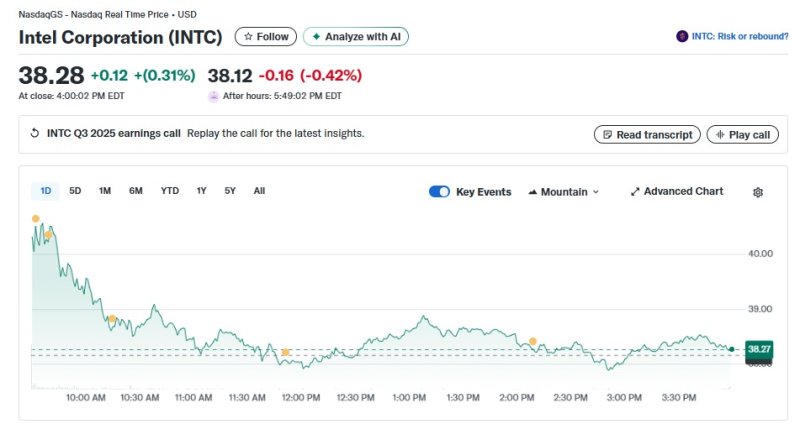Screen dimensions: 800x424
Task: Click the key event dot near 2:00 PM
Action: [x=533, y=342]
